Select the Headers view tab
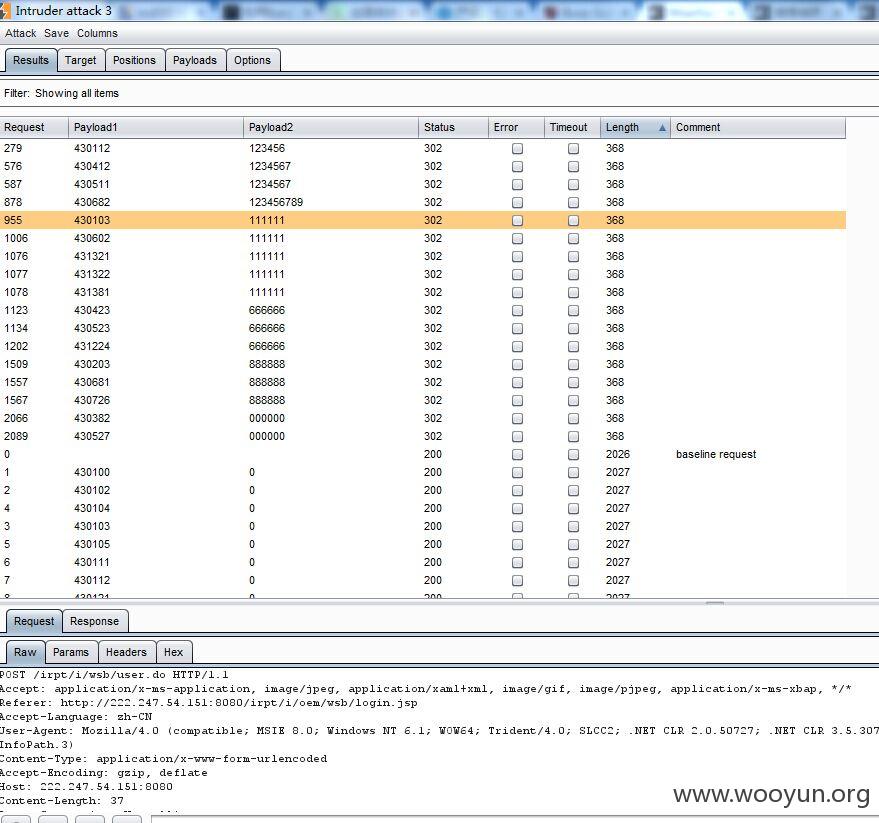The height and width of the screenshot is (823, 879). tap(126, 652)
